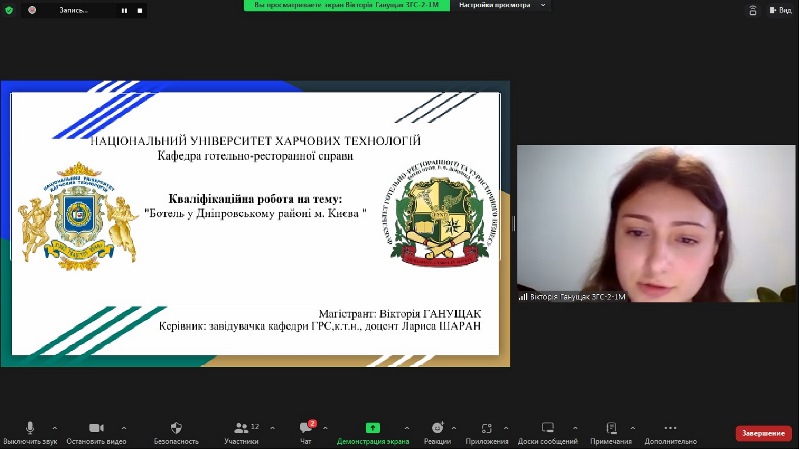Open the Реакции reactions menu
The width and height of the screenshot is (800, 450).
click(x=437, y=433)
